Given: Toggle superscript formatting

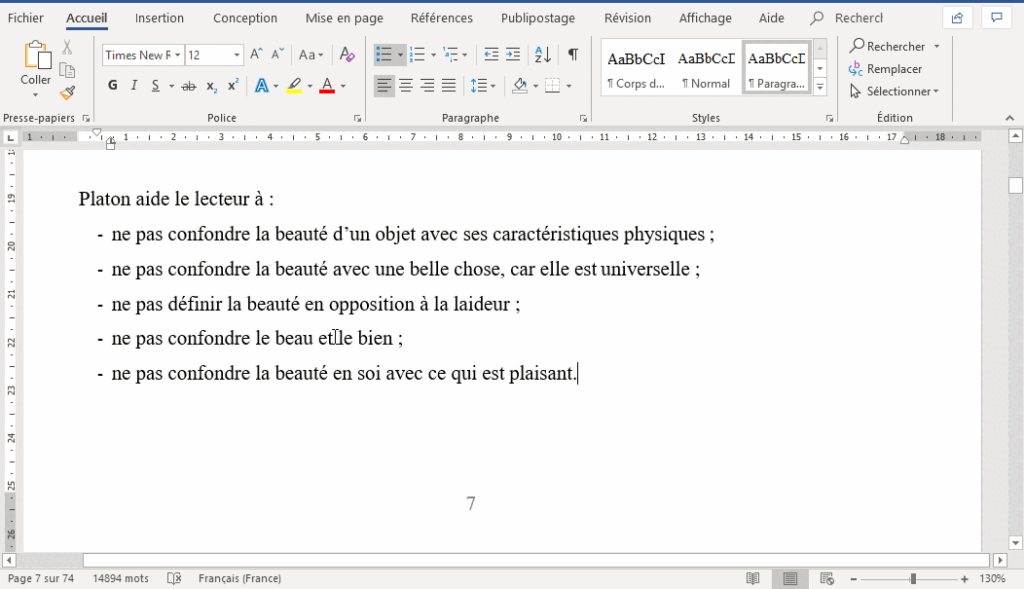Looking at the screenshot, I should coord(231,86).
